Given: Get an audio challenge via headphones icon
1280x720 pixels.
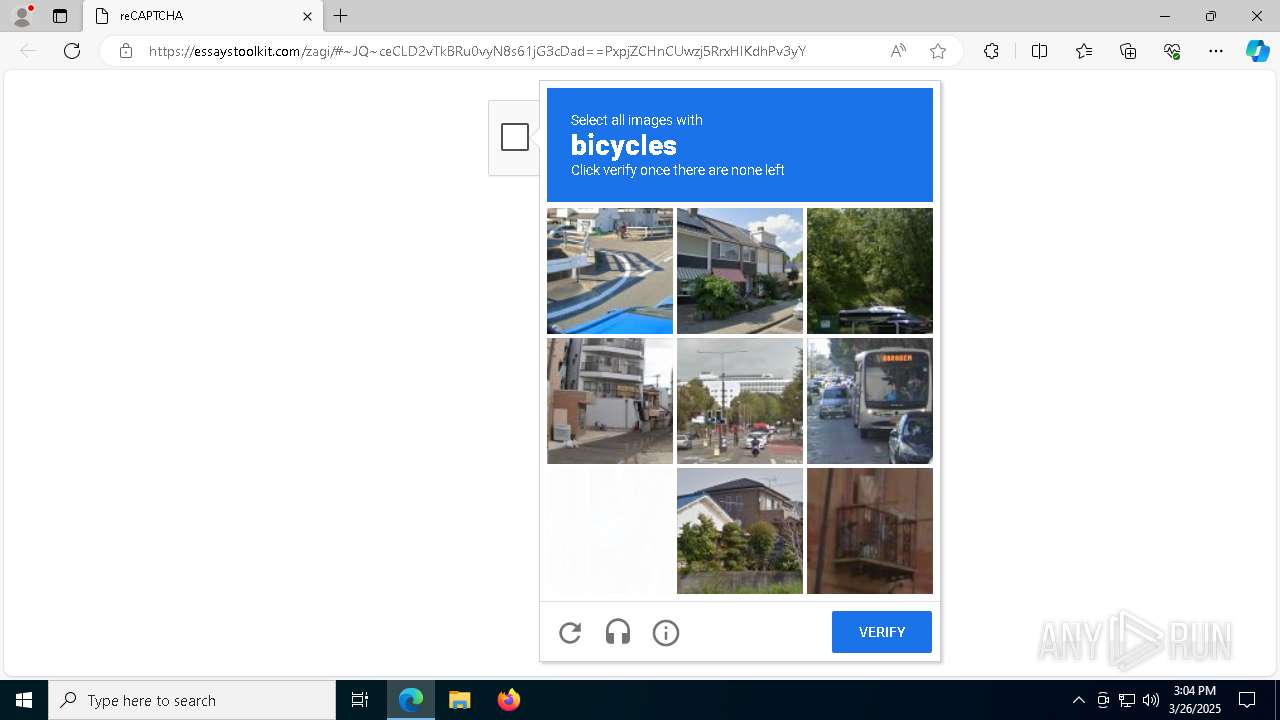Looking at the screenshot, I should [x=618, y=632].
